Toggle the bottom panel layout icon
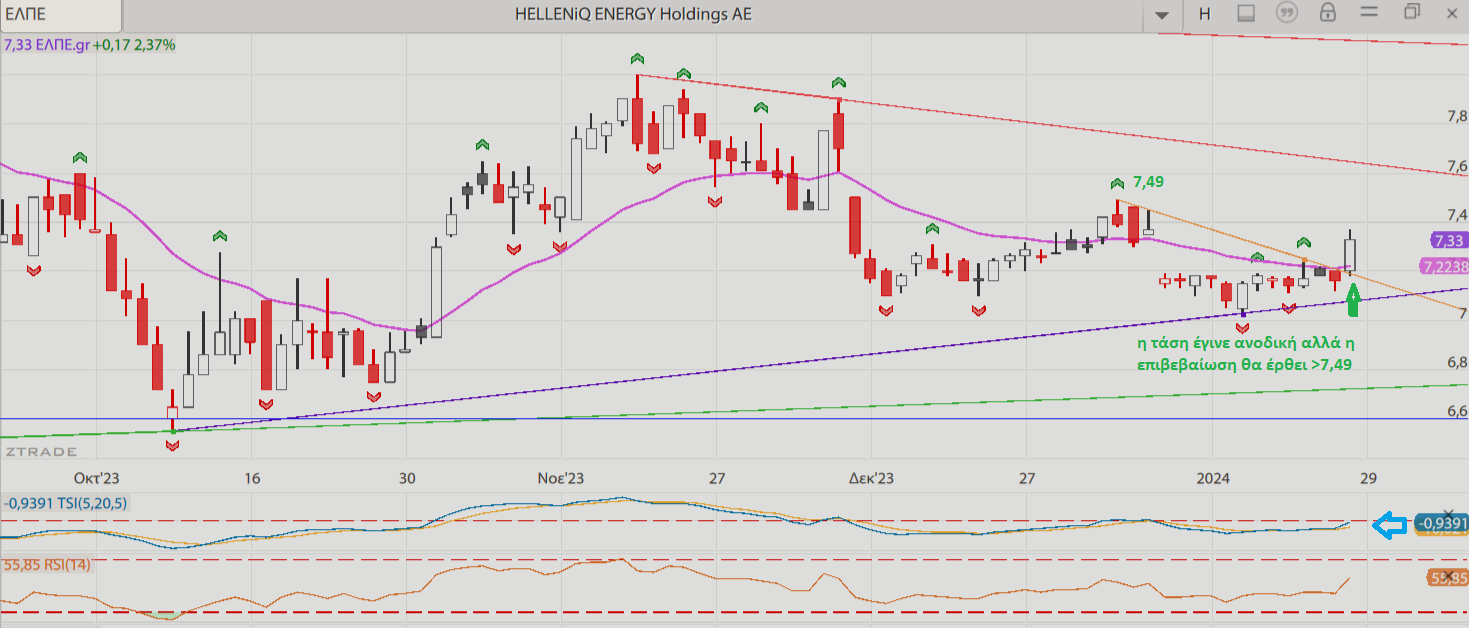 click(x=1246, y=13)
